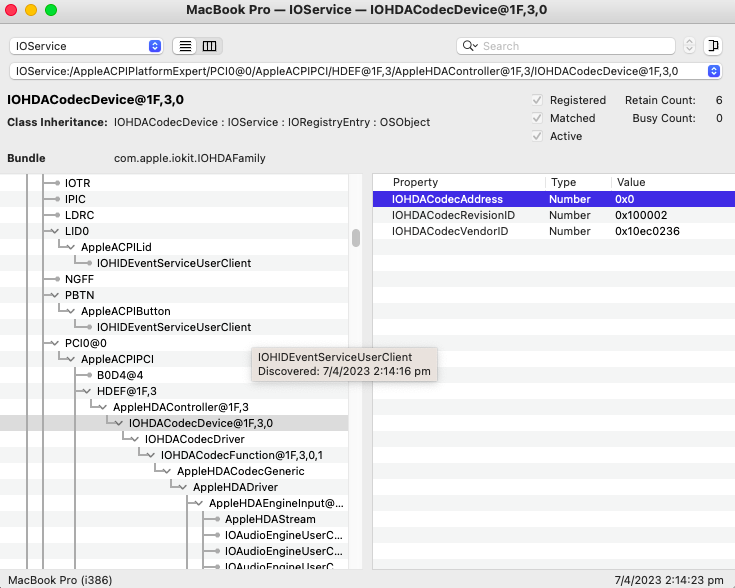Toggle the Matched checkbox
Viewport: 735px width, 588px height.
coord(537,118)
